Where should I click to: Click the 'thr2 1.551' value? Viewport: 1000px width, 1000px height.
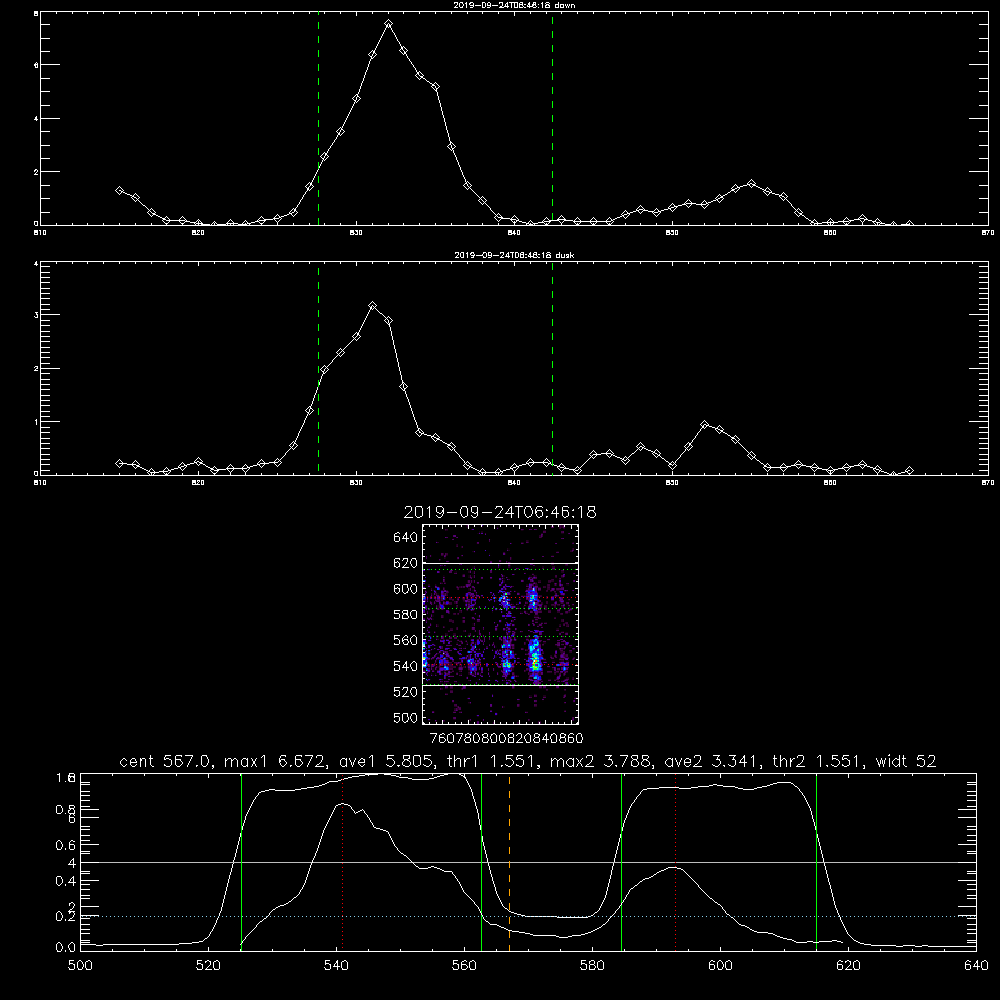tap(818, 761)
